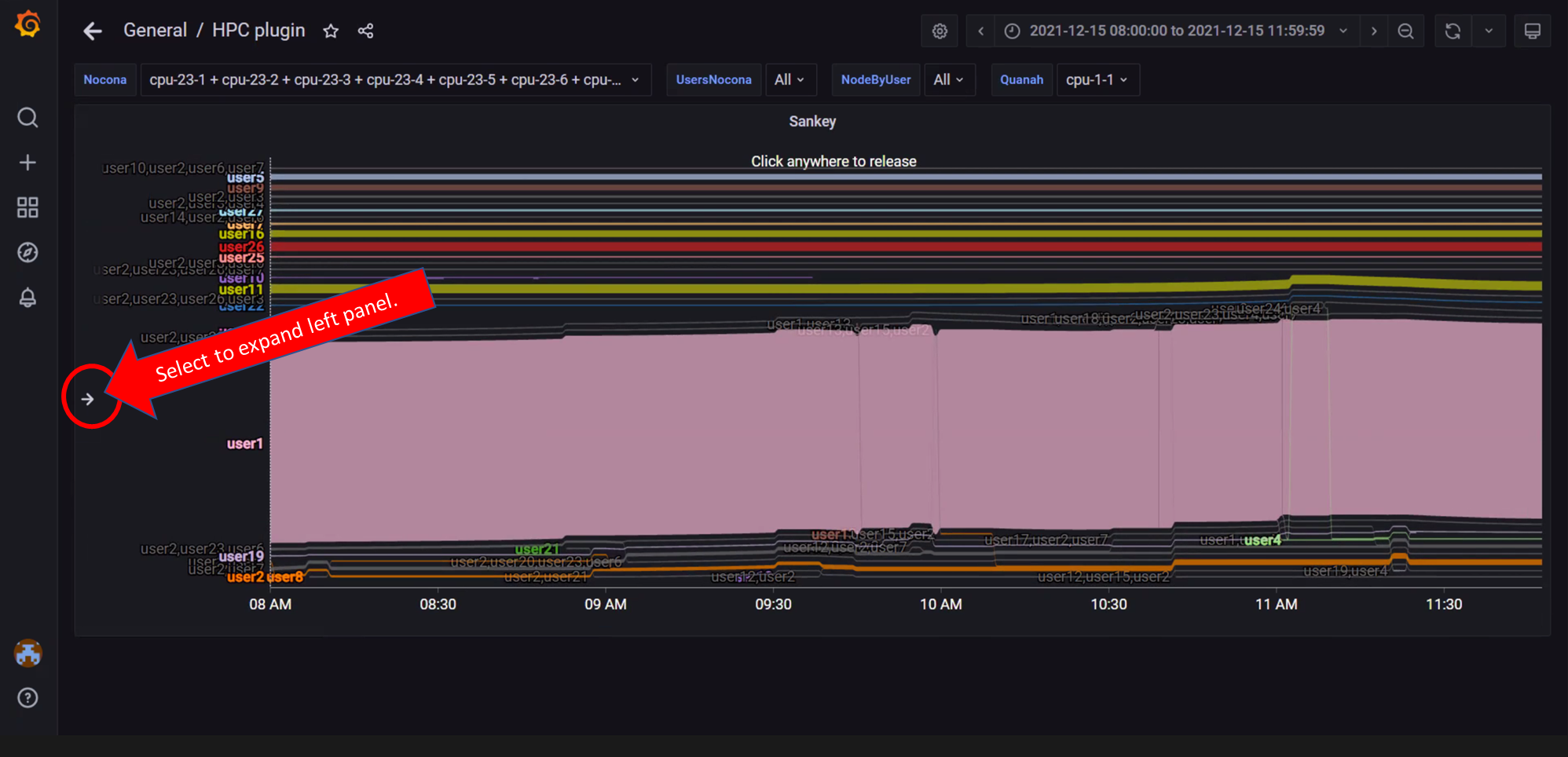Click the Nocona variable label
Screen dimensions: 1568x757
coord(105,79)
